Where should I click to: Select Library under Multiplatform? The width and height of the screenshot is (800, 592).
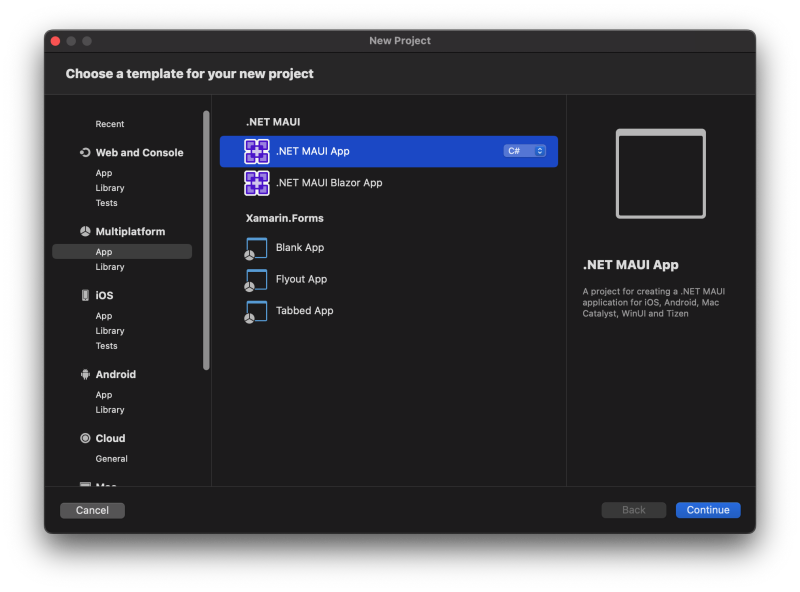(x=110, y=267)
